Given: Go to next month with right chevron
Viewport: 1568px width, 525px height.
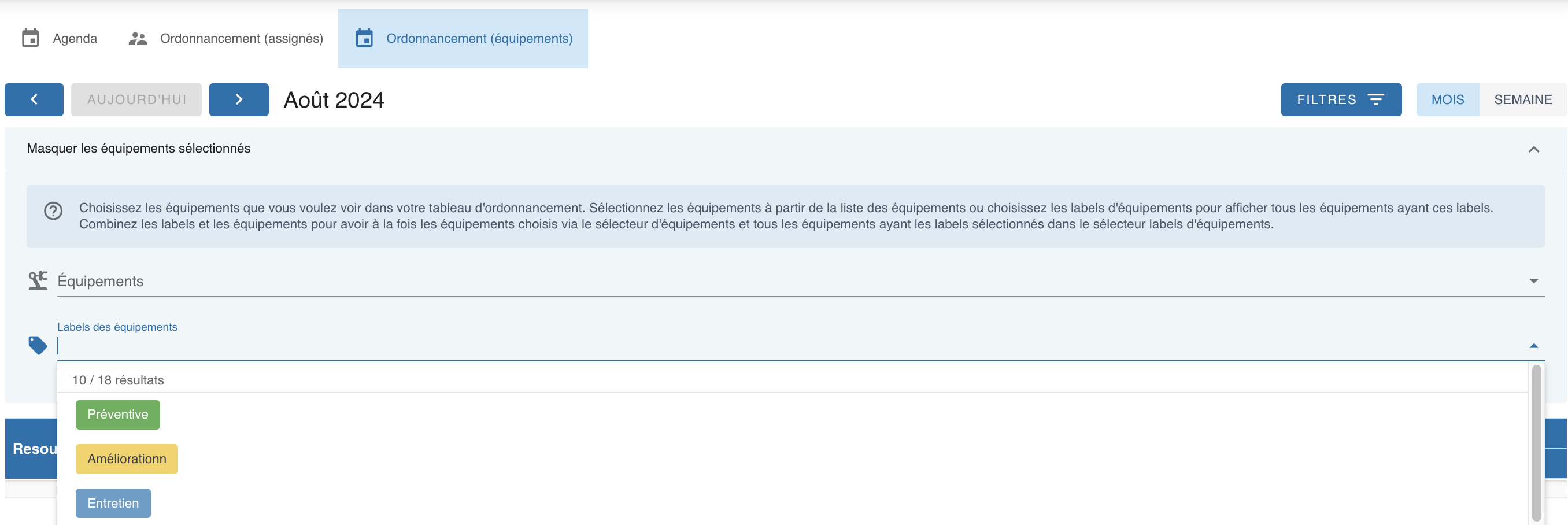Looking at the screenshot, I should 239,100.
